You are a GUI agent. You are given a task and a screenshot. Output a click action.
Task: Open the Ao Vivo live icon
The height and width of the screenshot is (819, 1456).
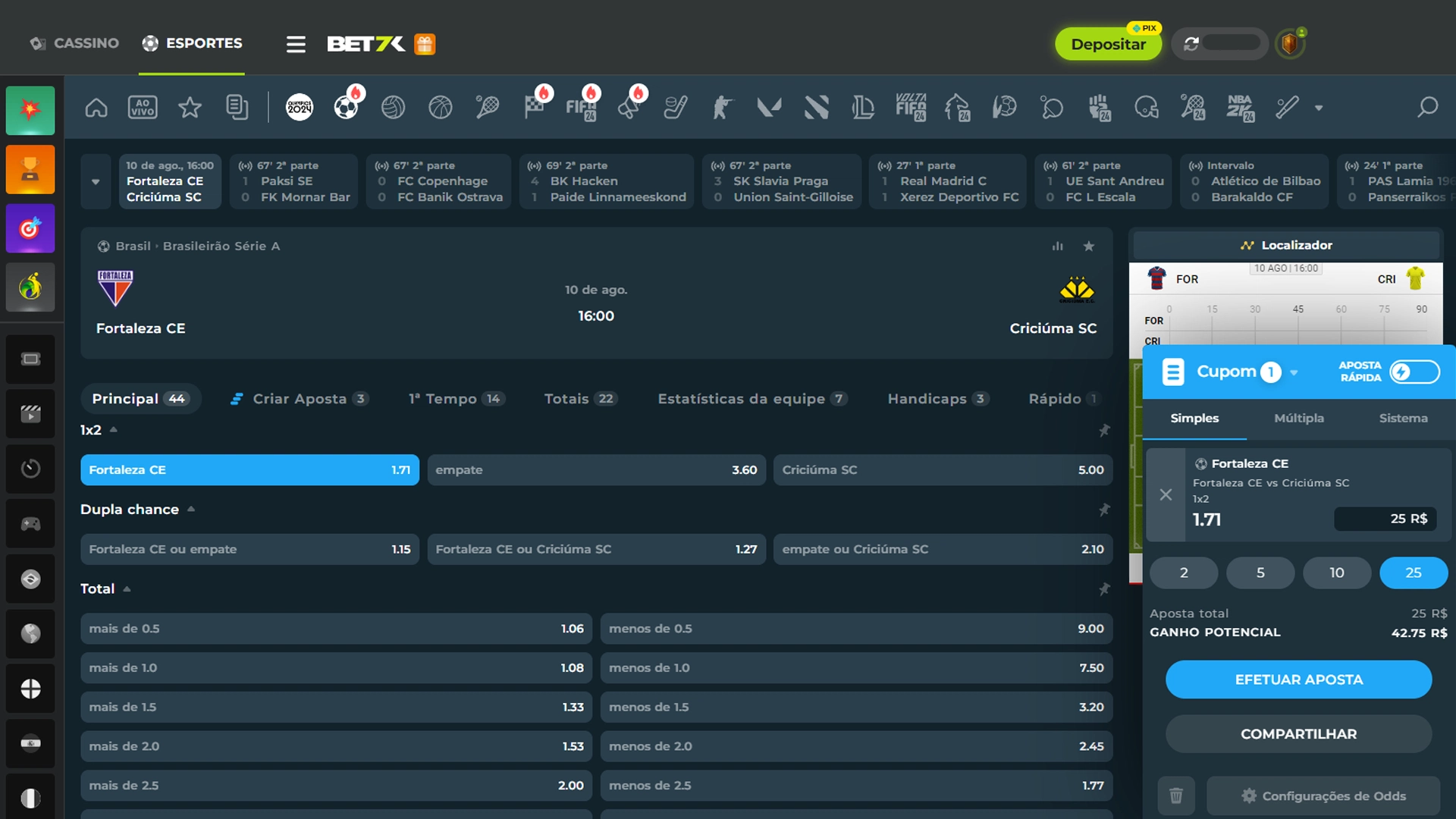click(x=143, y=108)
